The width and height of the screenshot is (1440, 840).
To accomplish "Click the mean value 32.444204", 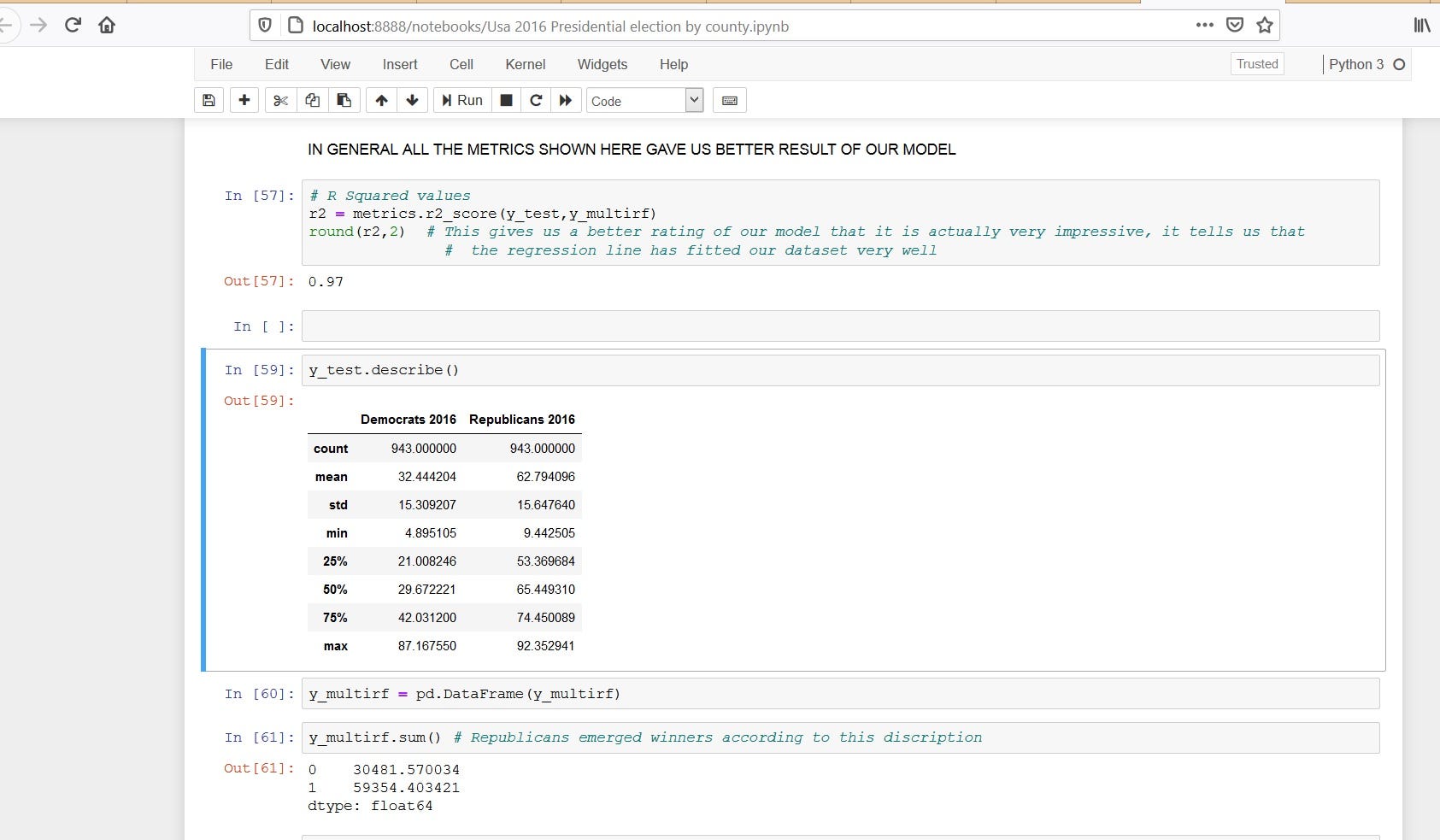I will click(x=427, y=477).
